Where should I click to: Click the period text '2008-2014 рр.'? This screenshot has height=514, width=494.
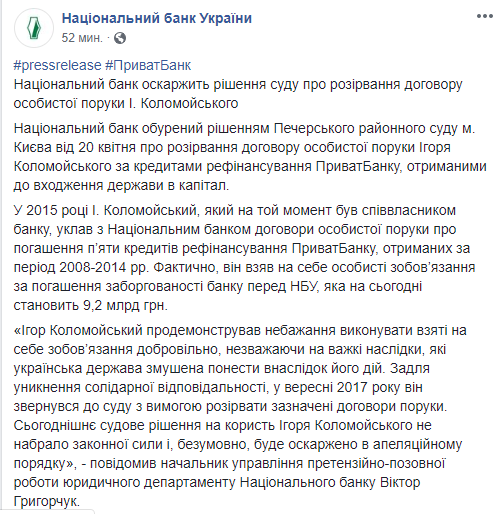coord(104,267)
